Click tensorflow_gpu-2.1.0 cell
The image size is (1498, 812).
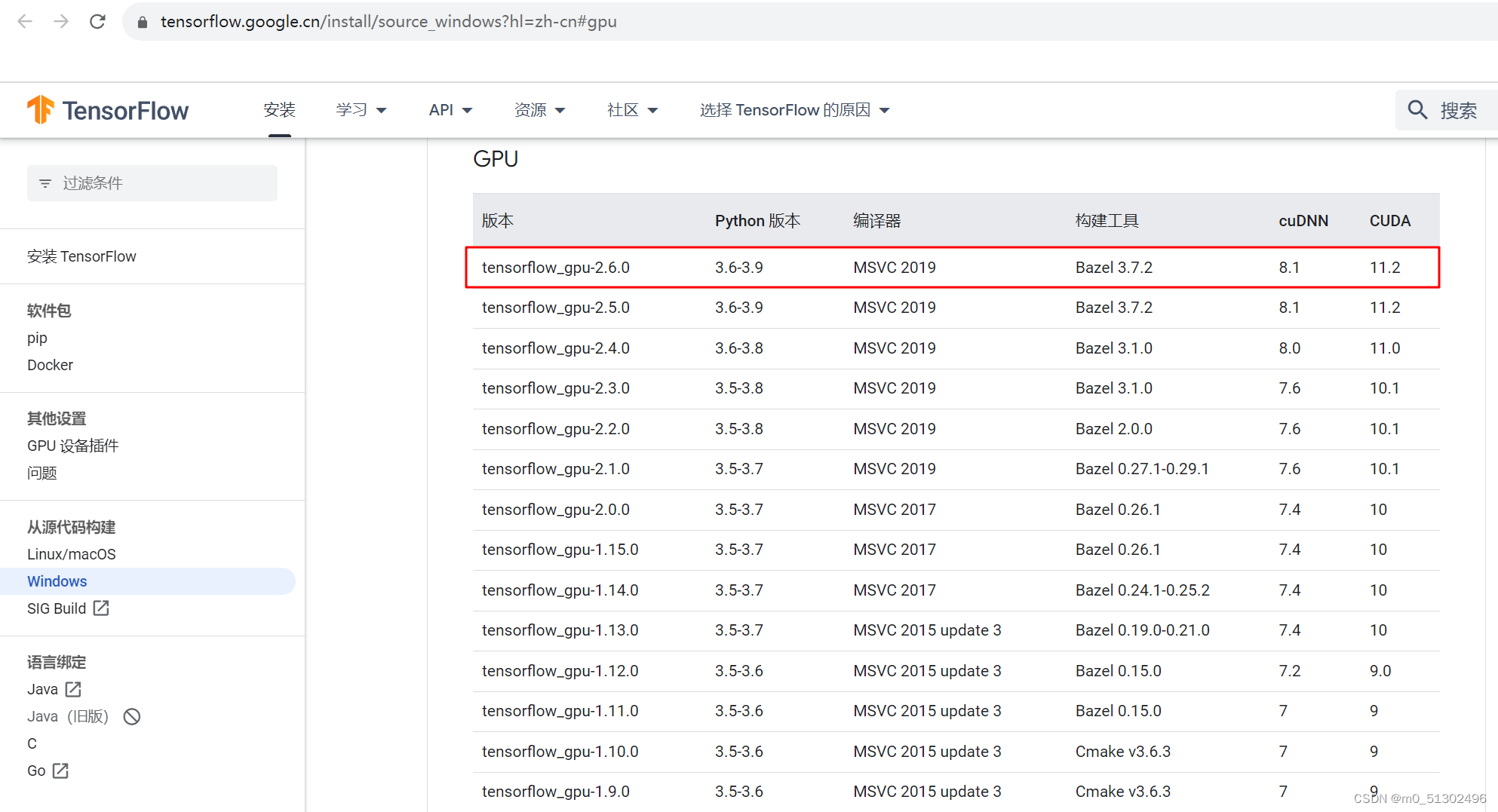[555, 469]
